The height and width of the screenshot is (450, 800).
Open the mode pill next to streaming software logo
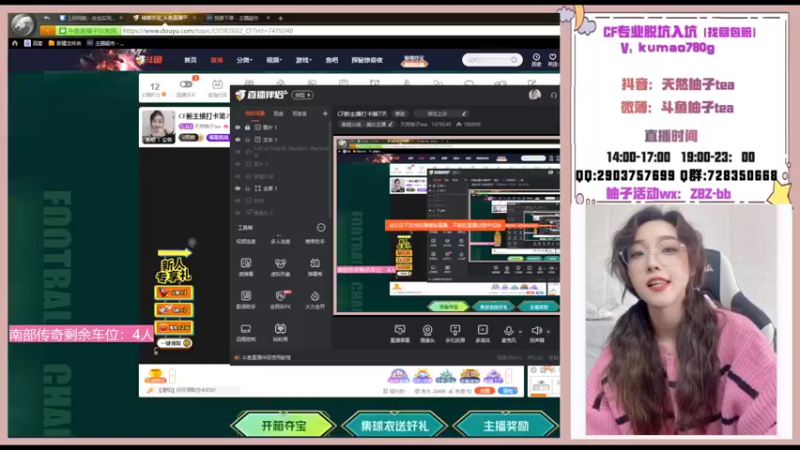tap(303, 95)
